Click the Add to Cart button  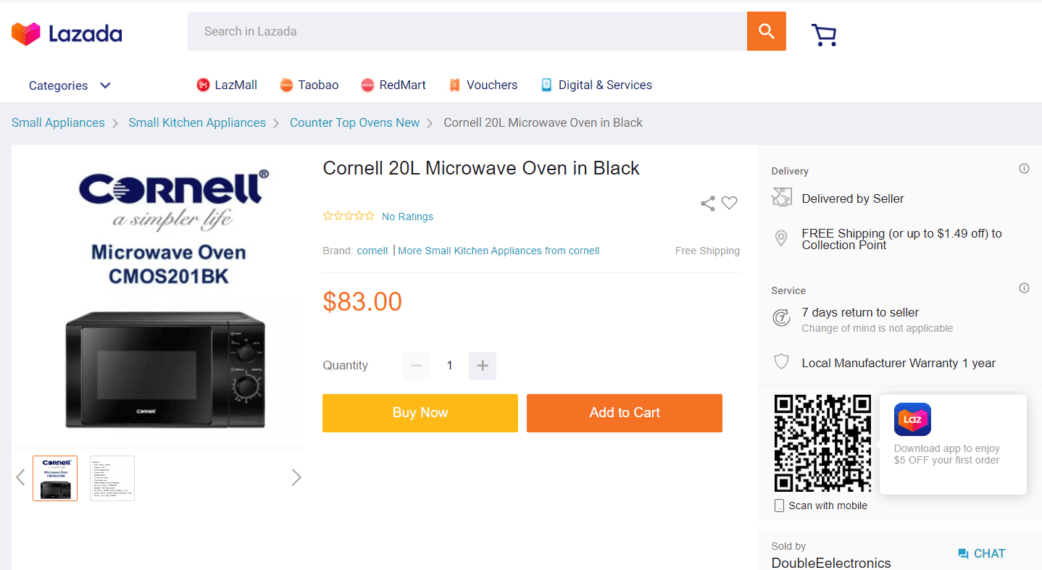click(x=625, y=413)
